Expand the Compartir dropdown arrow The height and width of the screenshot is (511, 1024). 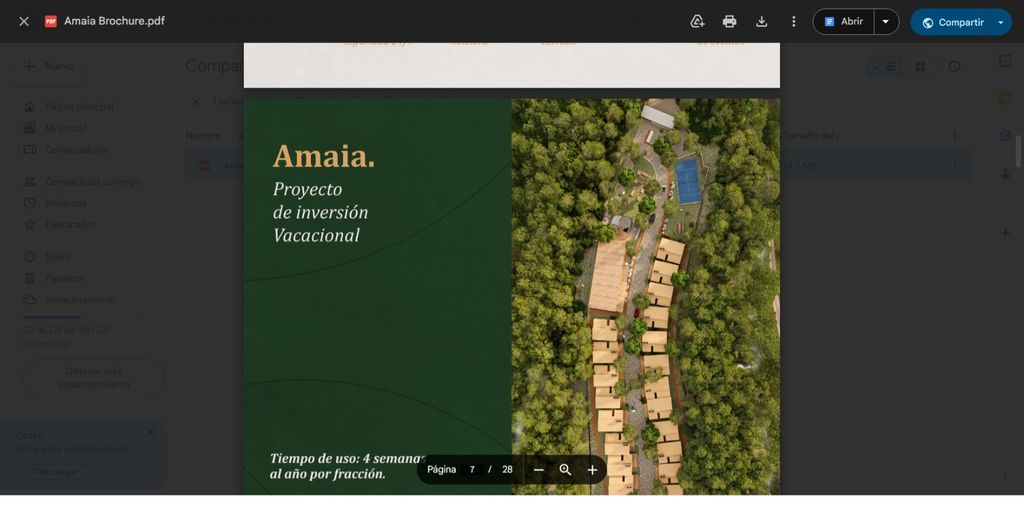tap(1001, 22)
